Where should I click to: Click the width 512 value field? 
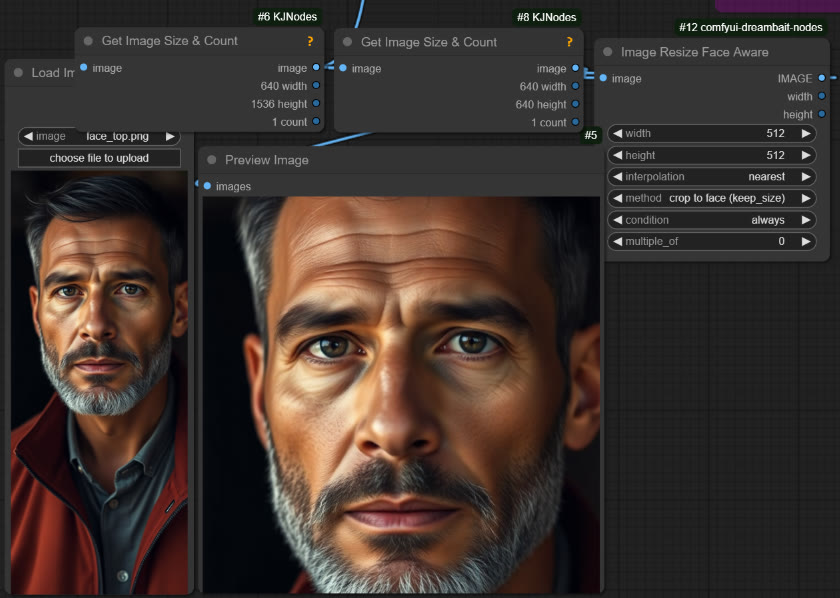(x=712, y=133)
